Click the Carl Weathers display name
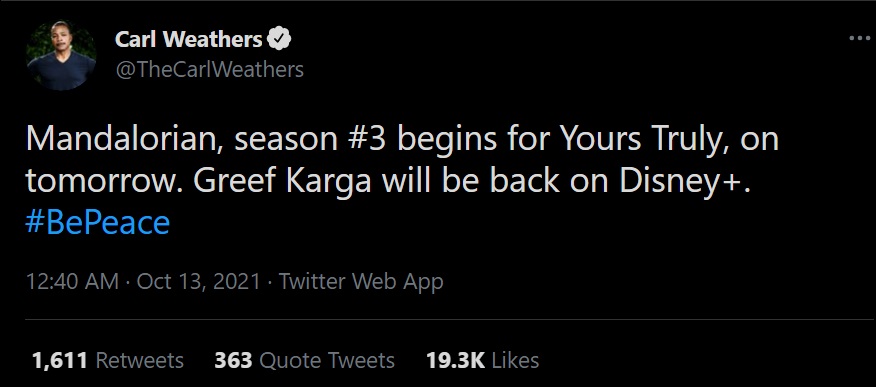This screenshot has width=876, height=387. point(188,39)
